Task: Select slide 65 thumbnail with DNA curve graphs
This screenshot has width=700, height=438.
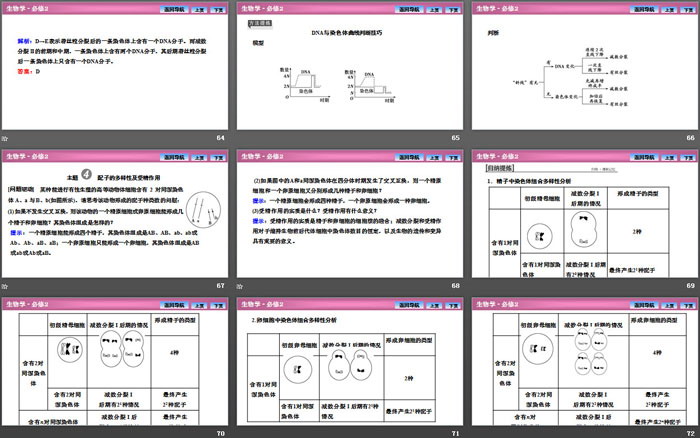Action: point(350,66)
